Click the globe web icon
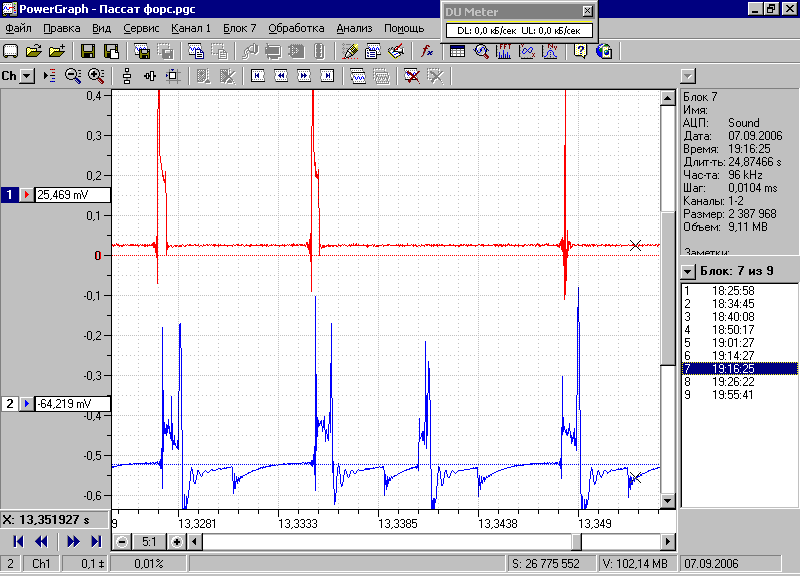This screenshot has width=800, height=576. 604,51
